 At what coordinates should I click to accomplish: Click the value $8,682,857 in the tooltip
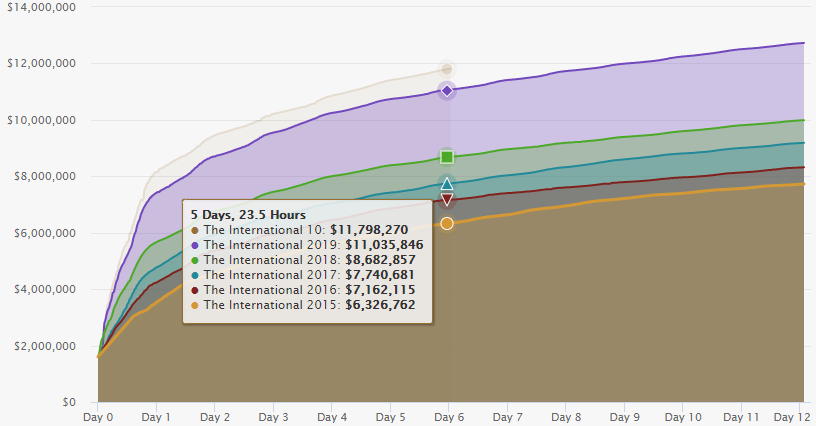point(380,260)
